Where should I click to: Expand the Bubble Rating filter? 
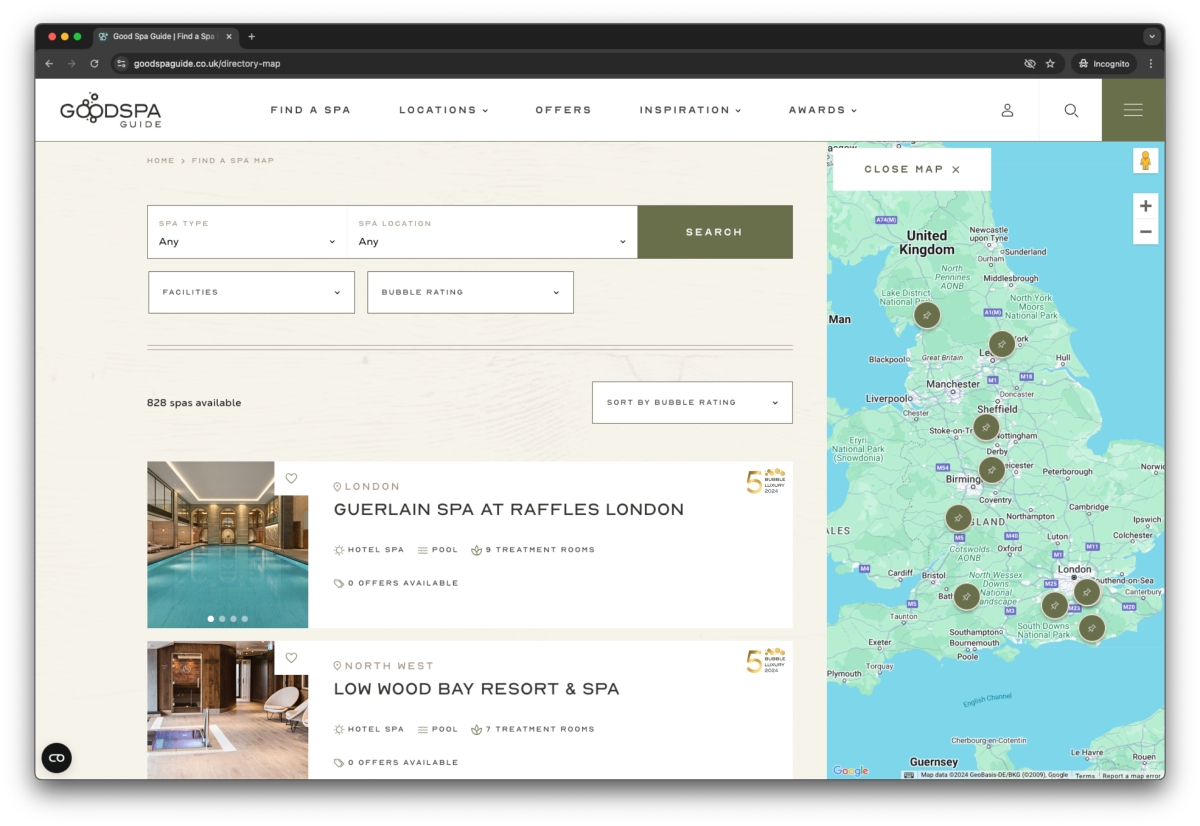(x=470, y=292)
